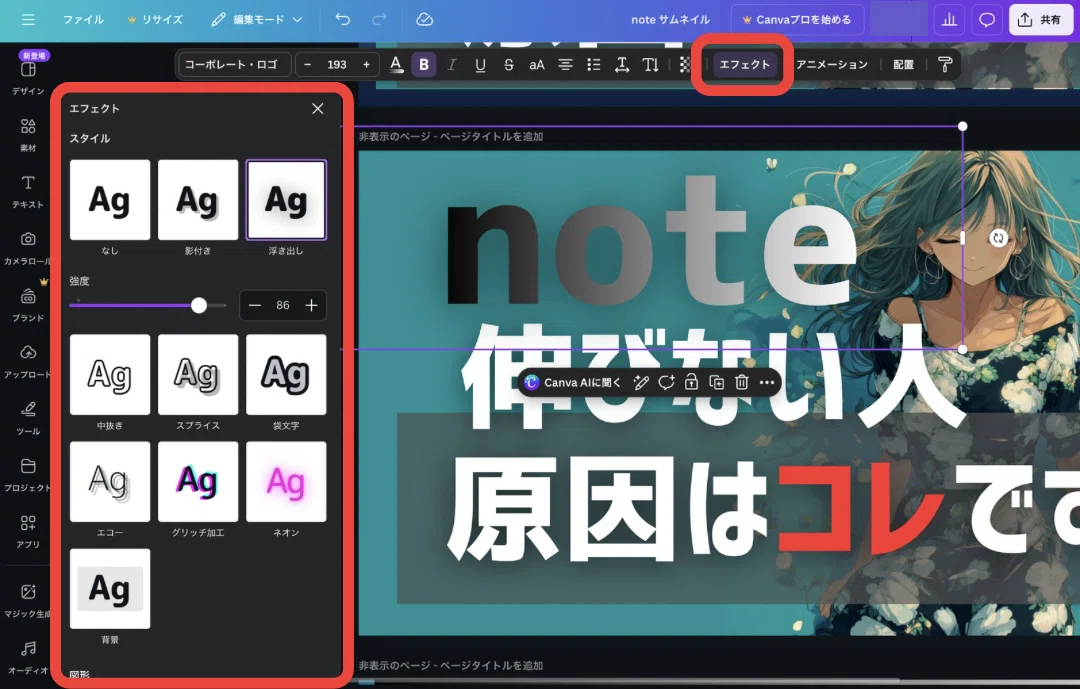Switch to vertical text direction

(650, 64)
